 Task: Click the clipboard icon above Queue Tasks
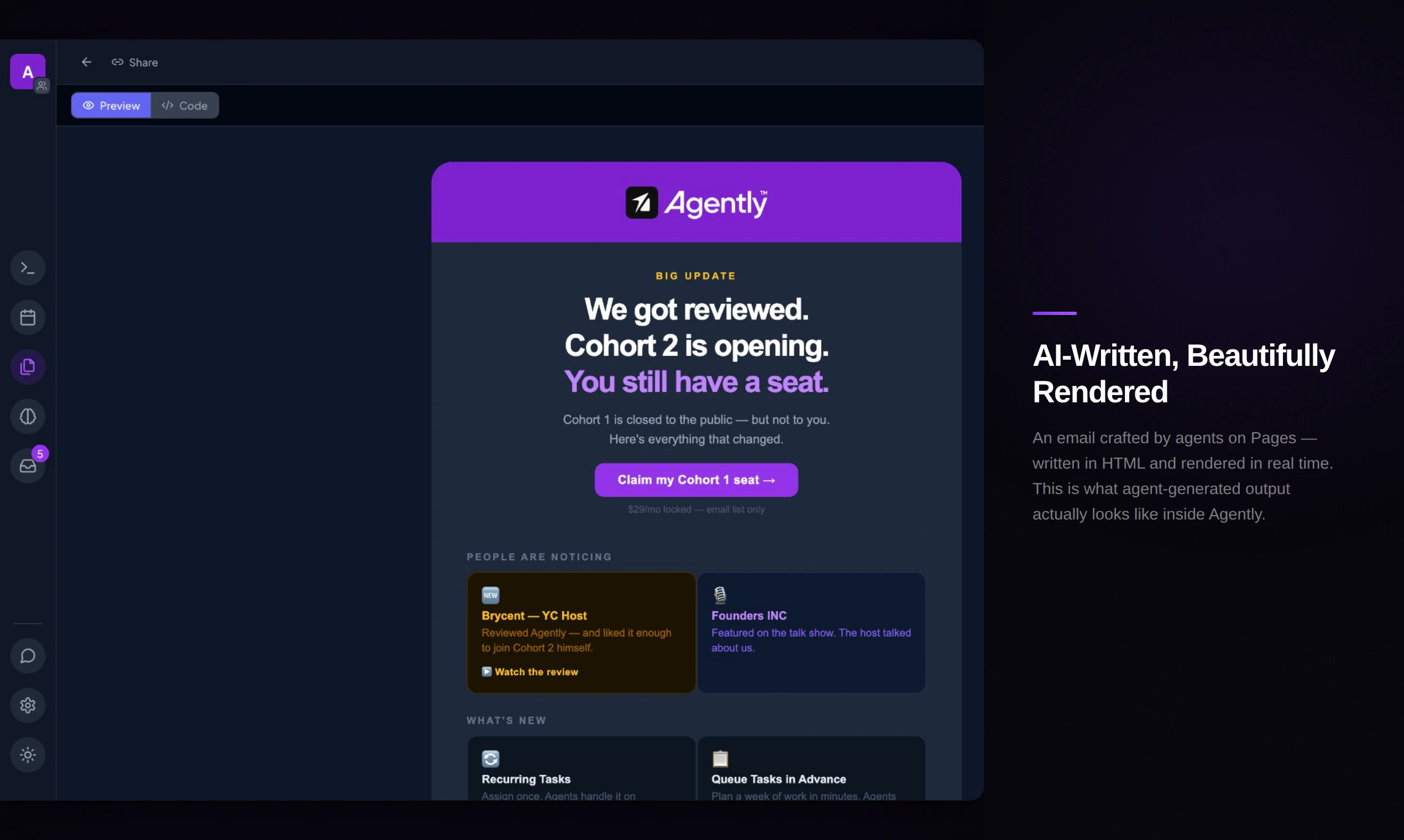coord(720,759)
